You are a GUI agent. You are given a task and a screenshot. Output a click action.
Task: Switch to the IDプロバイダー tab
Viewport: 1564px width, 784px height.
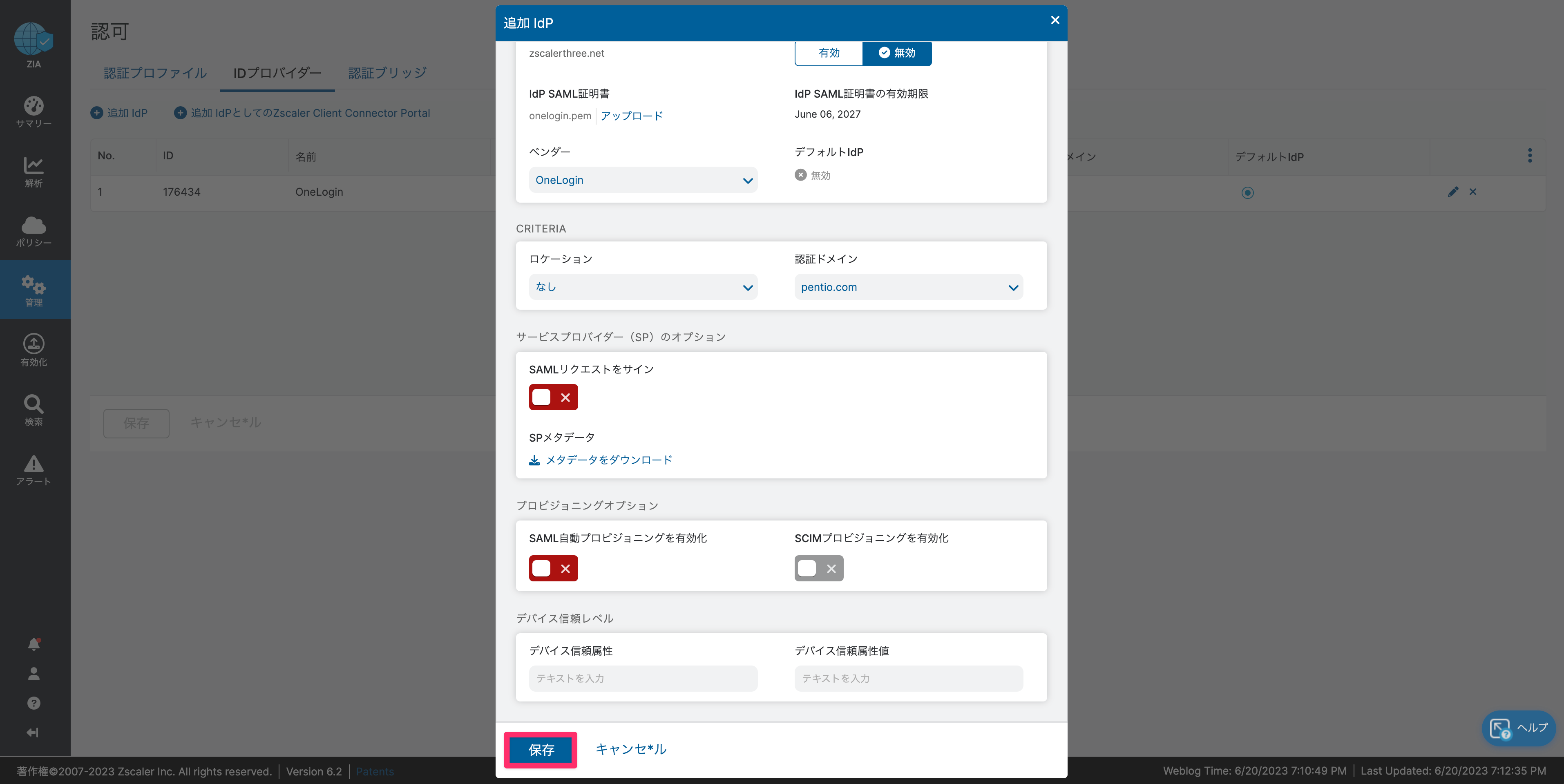tap(277, 73)
